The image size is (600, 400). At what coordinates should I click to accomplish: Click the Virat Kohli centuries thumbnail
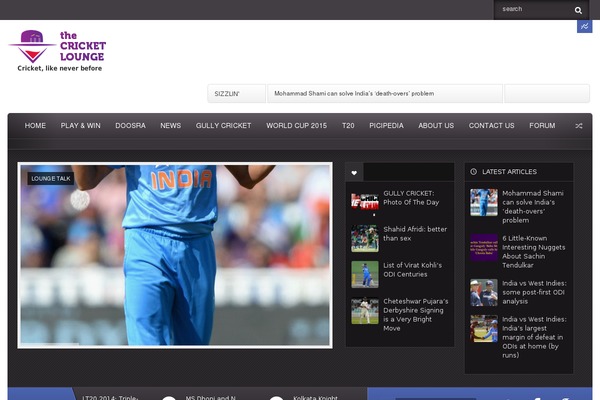(x=365, y=274)
